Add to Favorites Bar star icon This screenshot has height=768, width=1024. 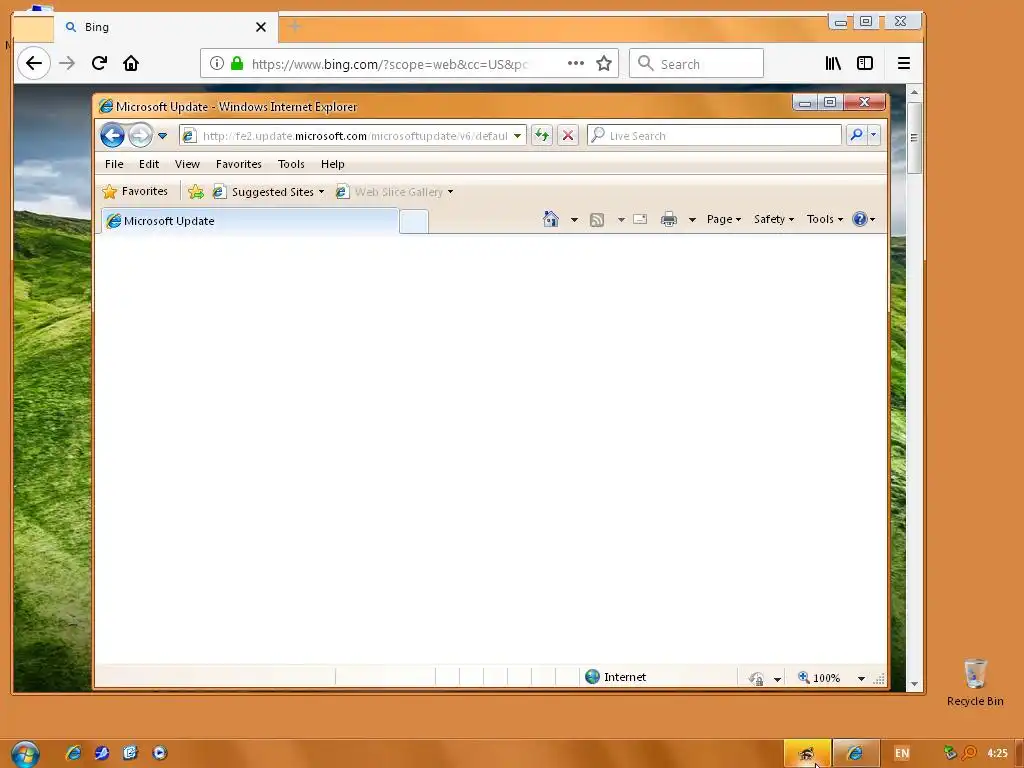point(196,191)
